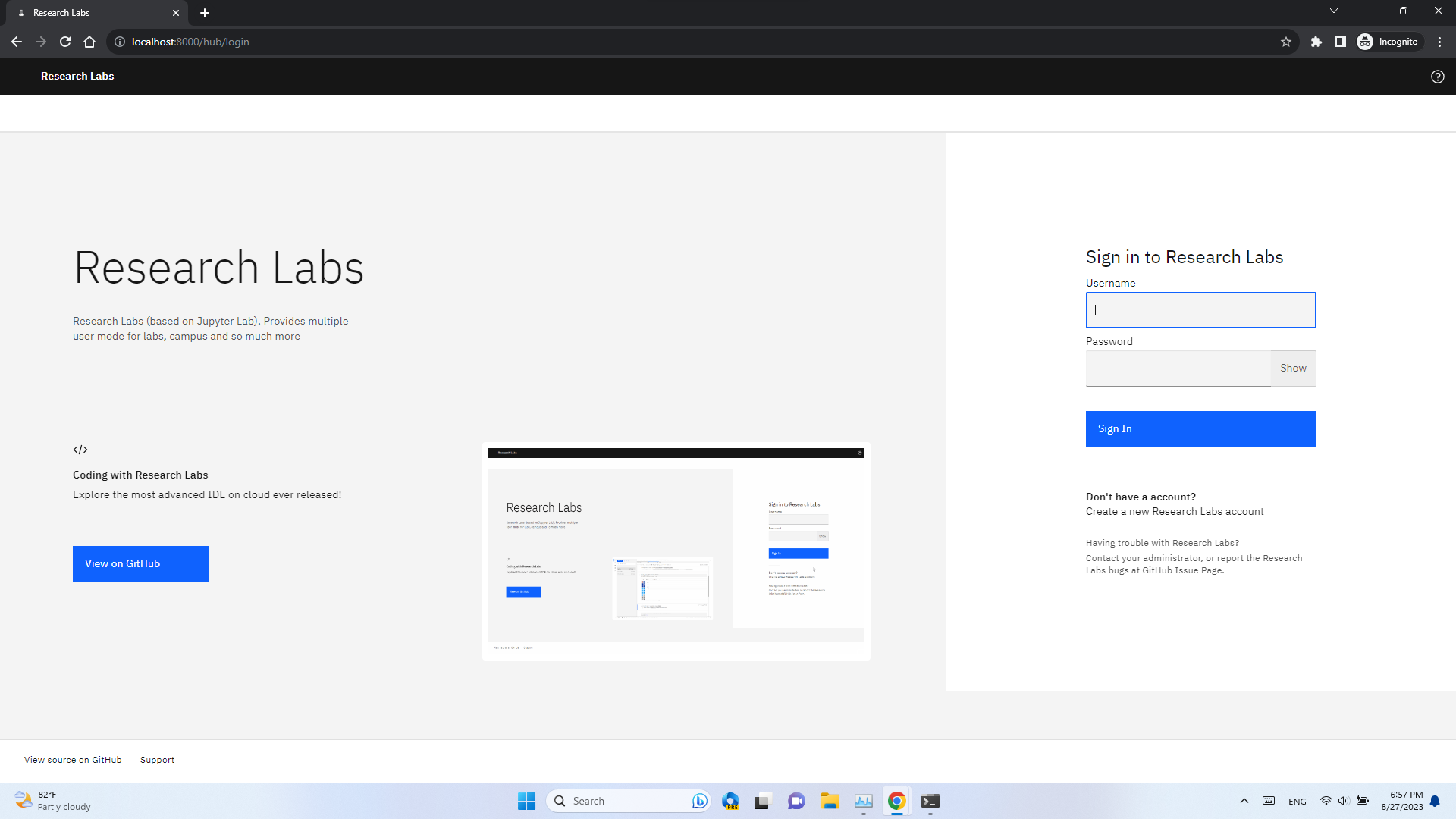
Task: Go to browser home page icon
Action: click(x=89, y=42)
